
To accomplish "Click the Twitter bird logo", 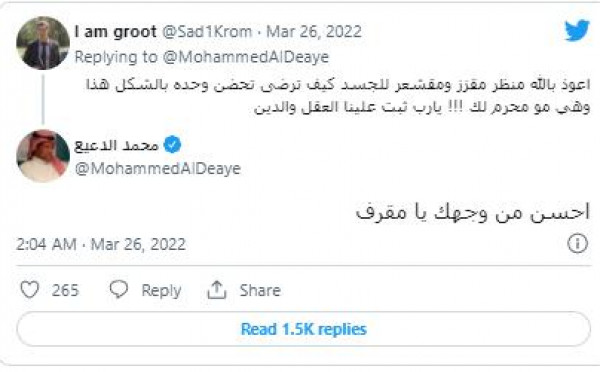I will pos(577,30).
